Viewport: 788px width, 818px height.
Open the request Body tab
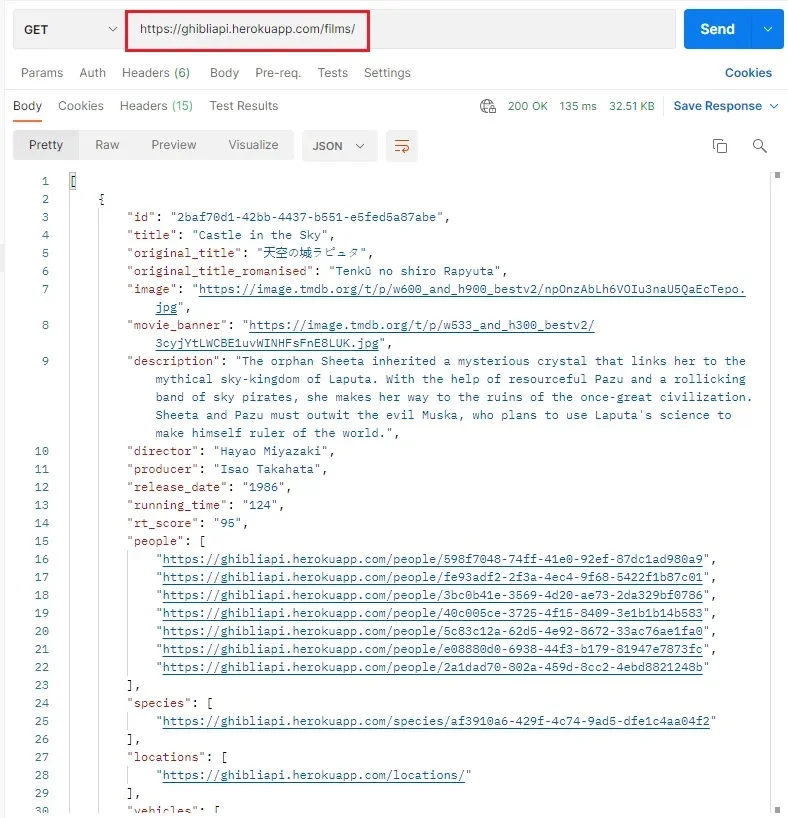click(224, 73)
